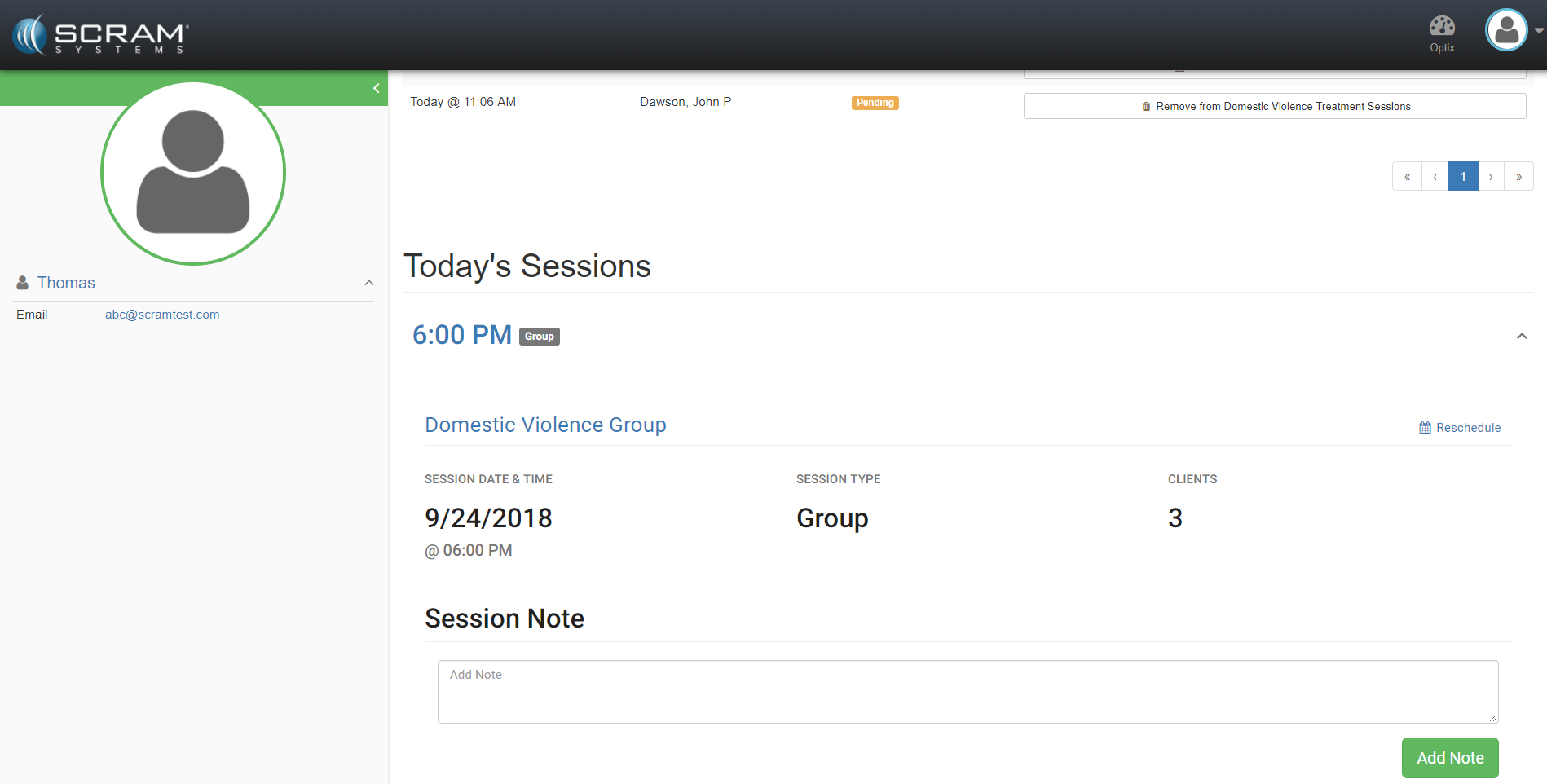This screenshot has height=784, width=1547.
Task: Collapse the 6:00 PM session panel
Action: [1521, 336]
